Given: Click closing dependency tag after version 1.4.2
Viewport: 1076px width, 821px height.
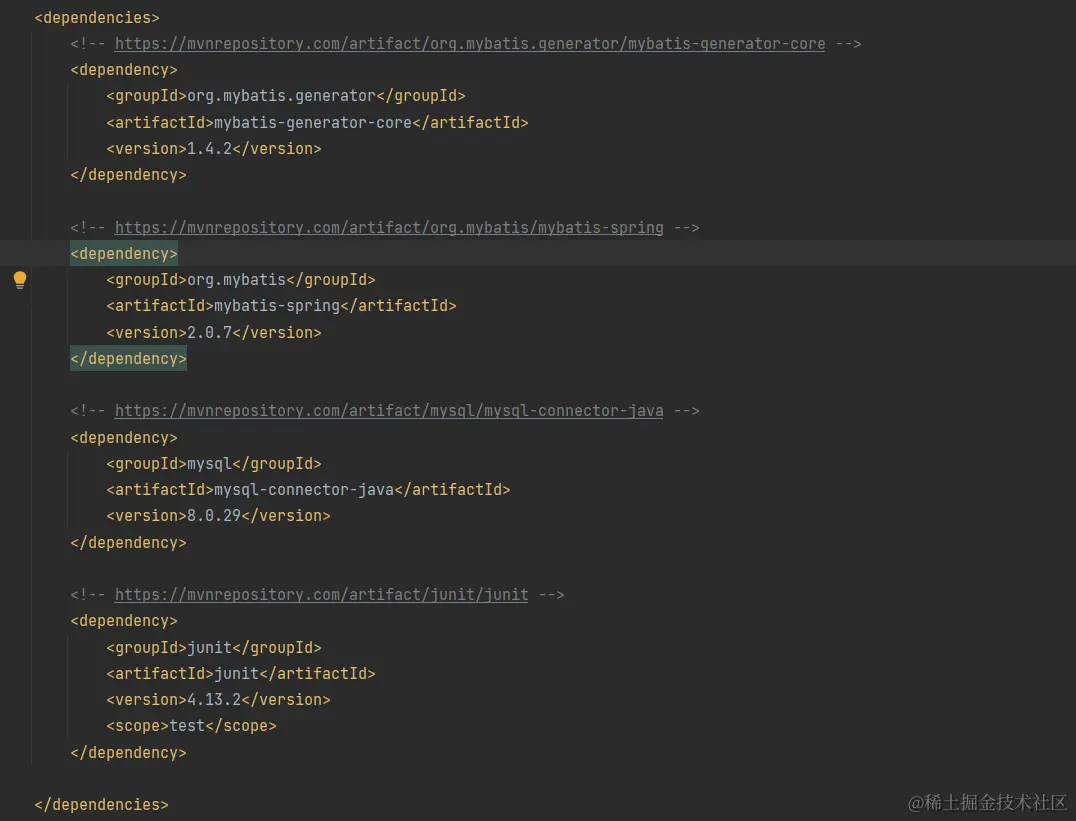Looking at the screenshot, I should coord(128,175).
